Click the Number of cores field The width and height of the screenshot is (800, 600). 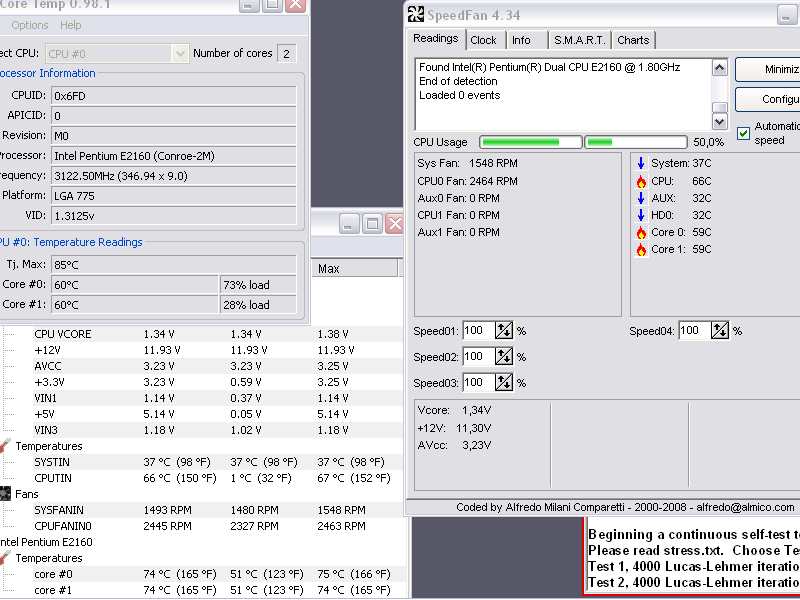[286, 54]
